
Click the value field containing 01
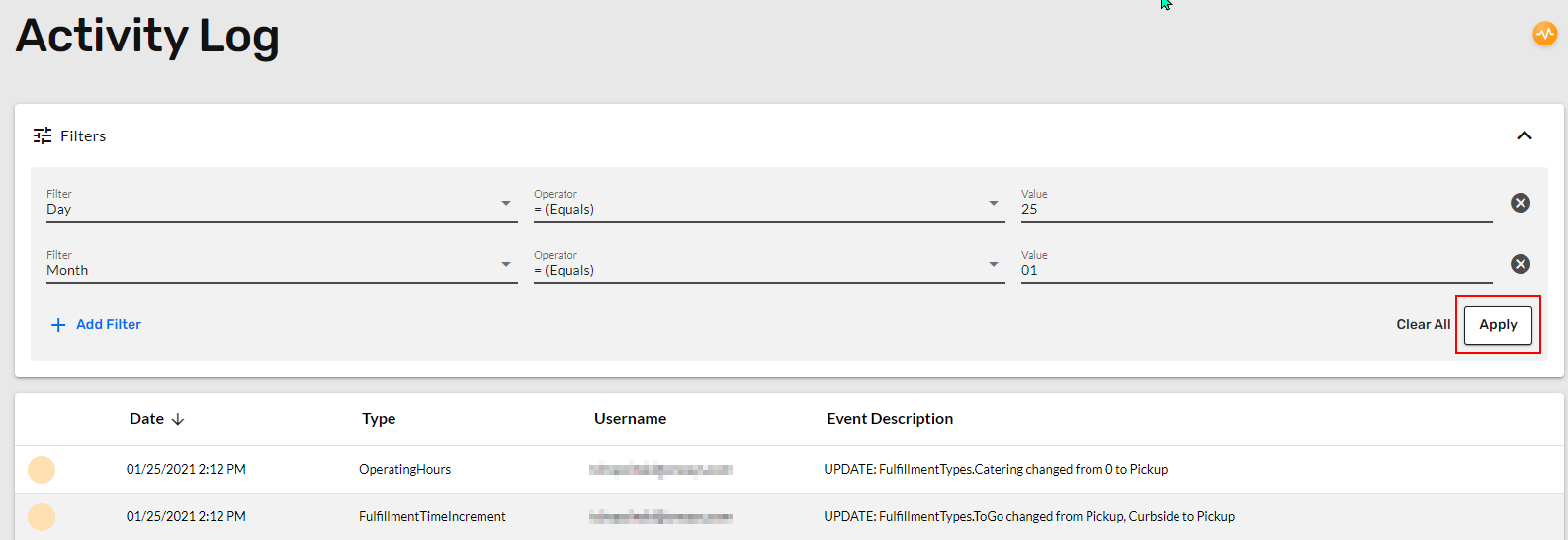pyautogui.click(x=1257, y=265)
